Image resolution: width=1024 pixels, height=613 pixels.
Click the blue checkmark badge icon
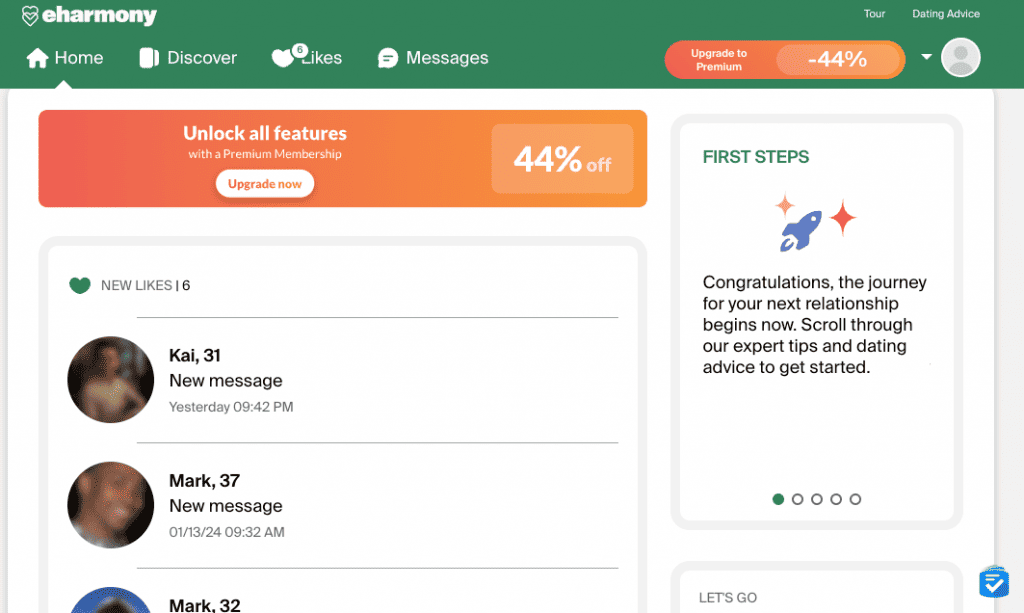[x=993, y=583]
